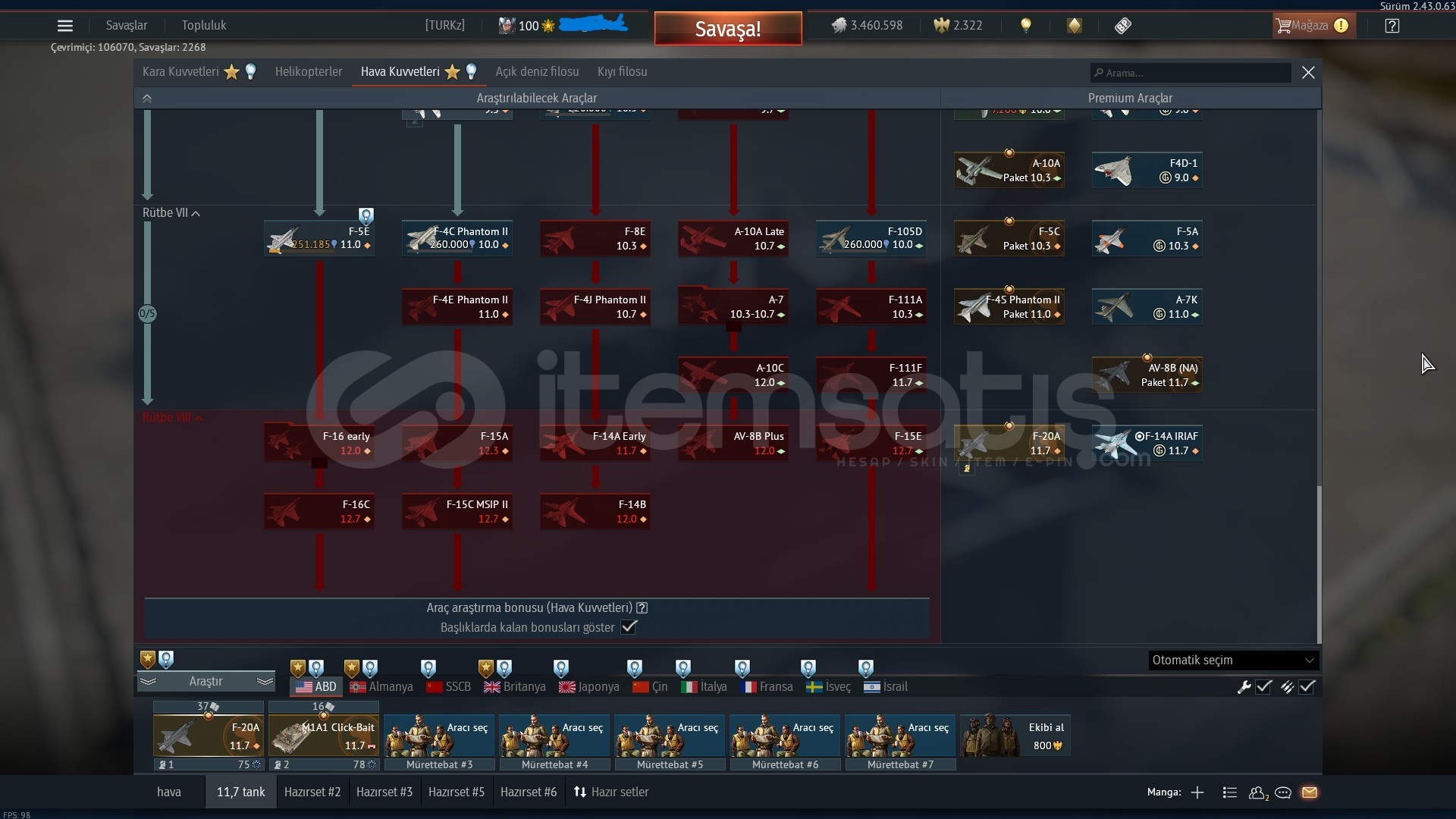This screenshot has width=1456, height=819.
Task: Select the F-8E aircraft card
Action: 595,238
